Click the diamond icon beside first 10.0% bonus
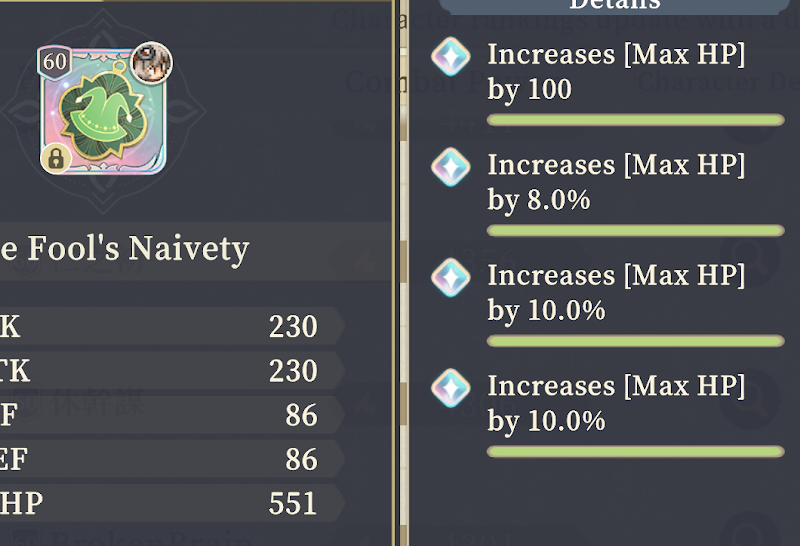The width and height of the screenshot is (800, 546). (x=451, y=277)
